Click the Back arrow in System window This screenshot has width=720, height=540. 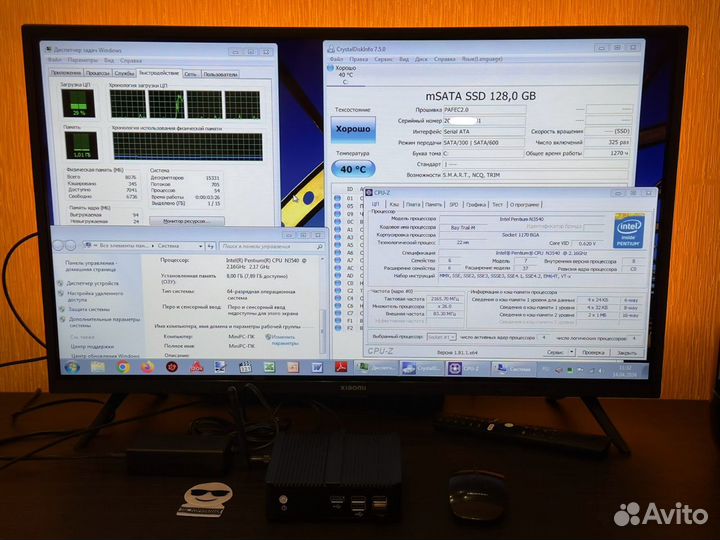[x=58, y=246]
